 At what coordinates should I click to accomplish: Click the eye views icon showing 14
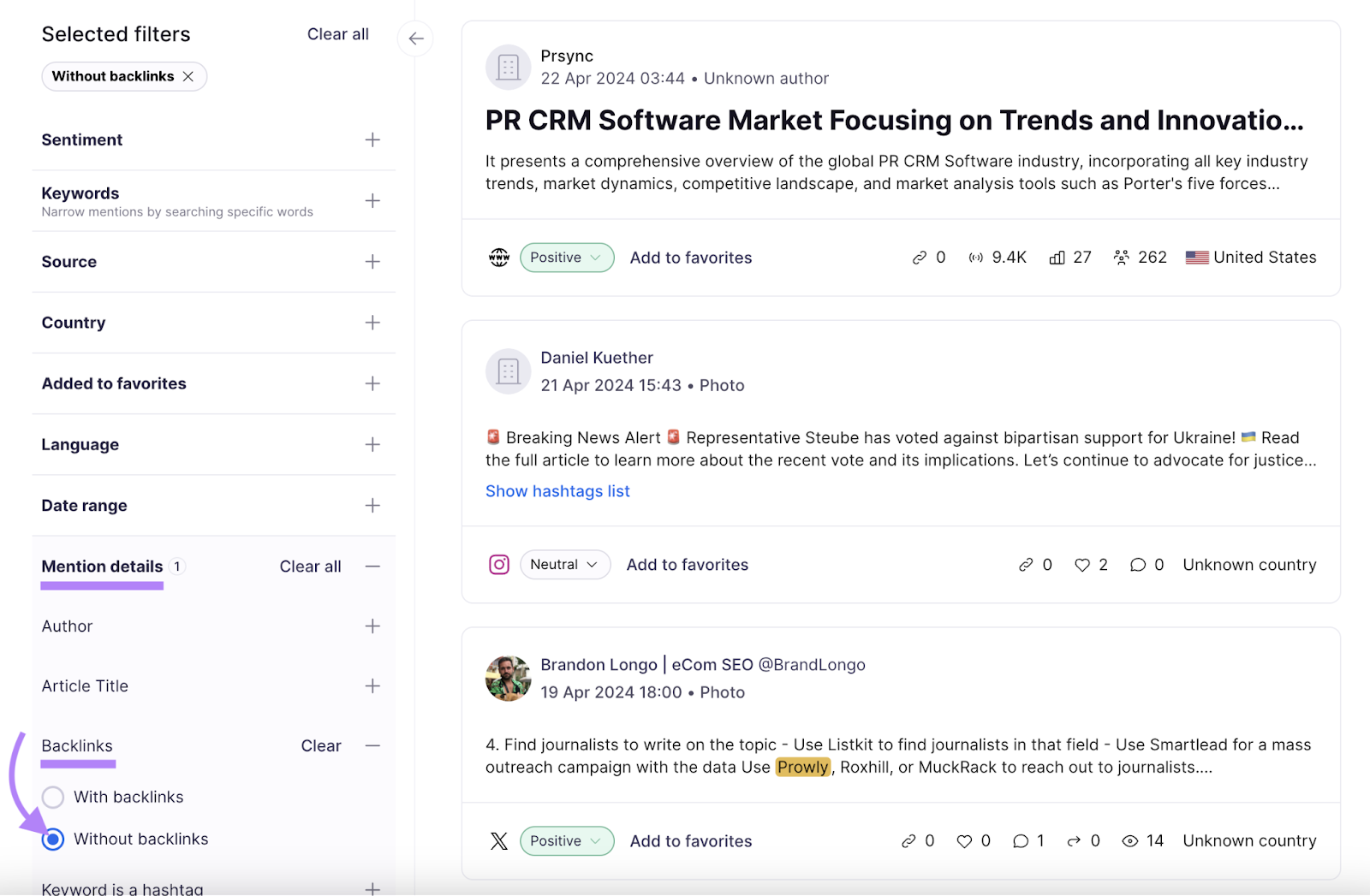pos(1129,840)
